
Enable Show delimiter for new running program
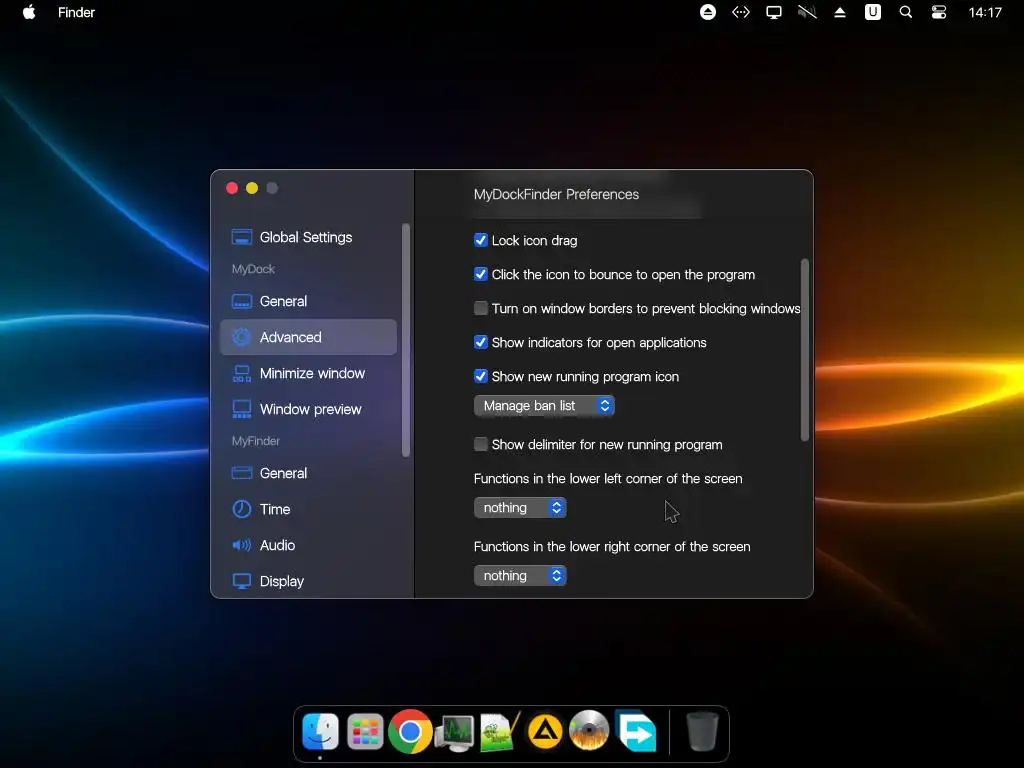(481, 444)
